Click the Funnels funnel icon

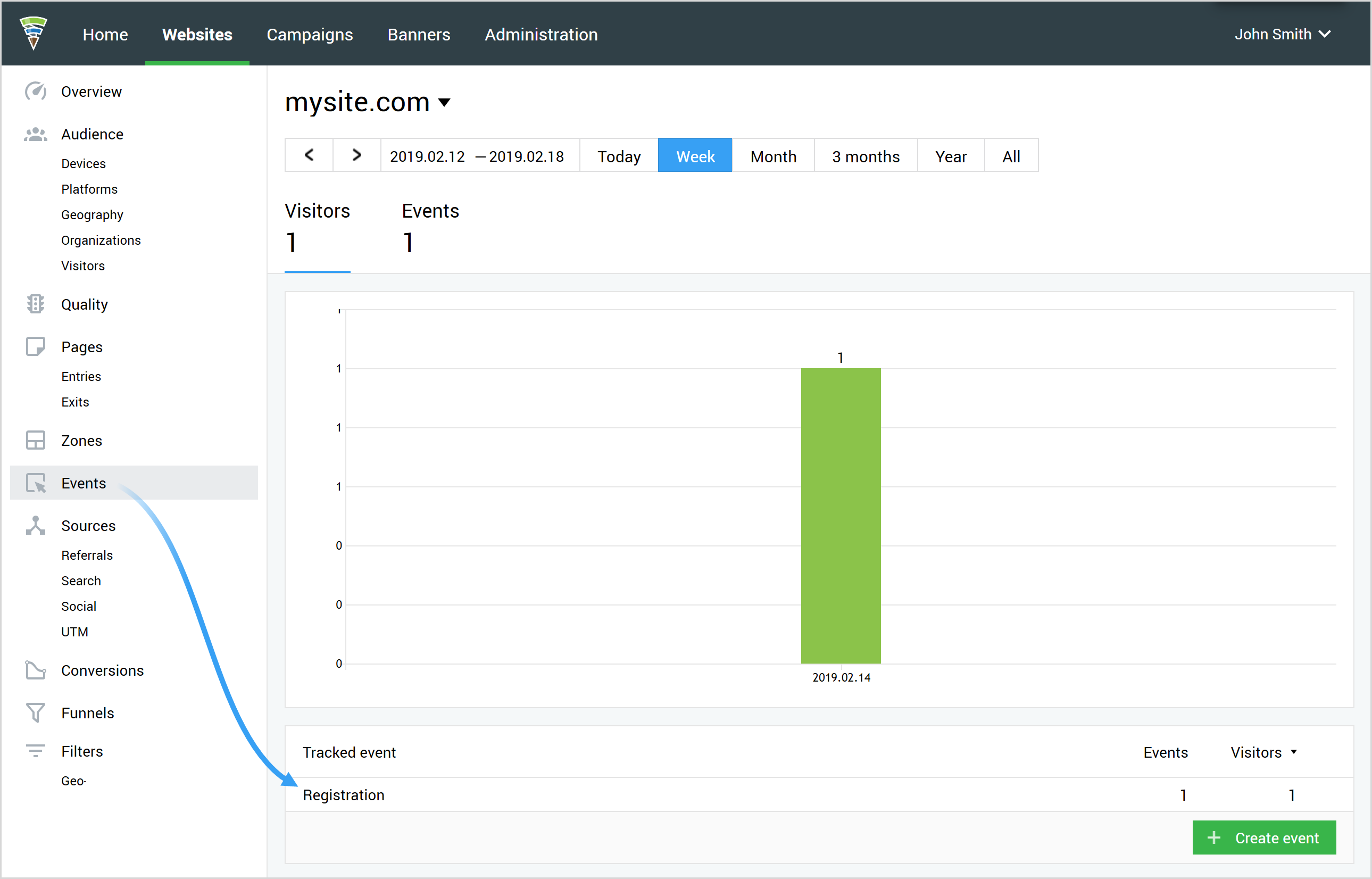point(36,712)
